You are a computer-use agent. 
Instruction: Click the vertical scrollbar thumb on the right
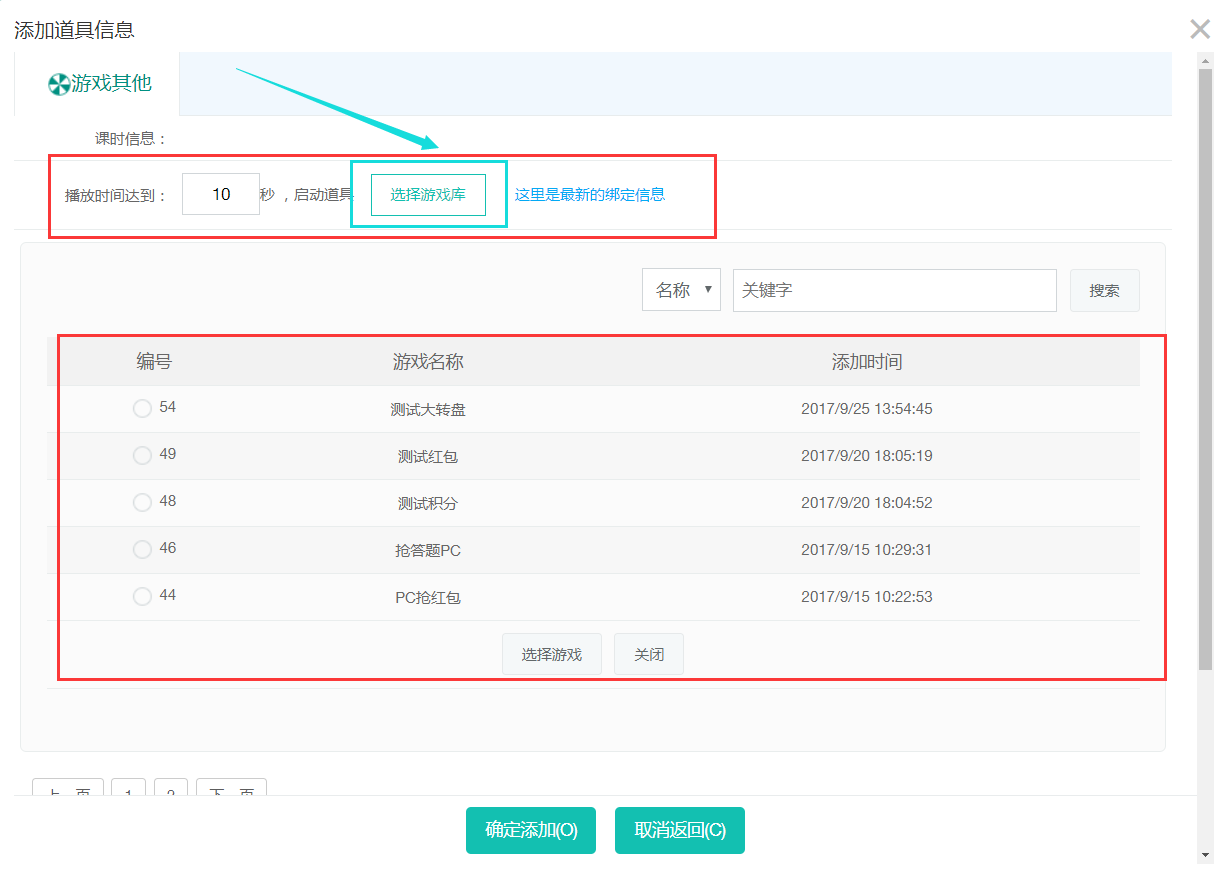pos(1205,360)
